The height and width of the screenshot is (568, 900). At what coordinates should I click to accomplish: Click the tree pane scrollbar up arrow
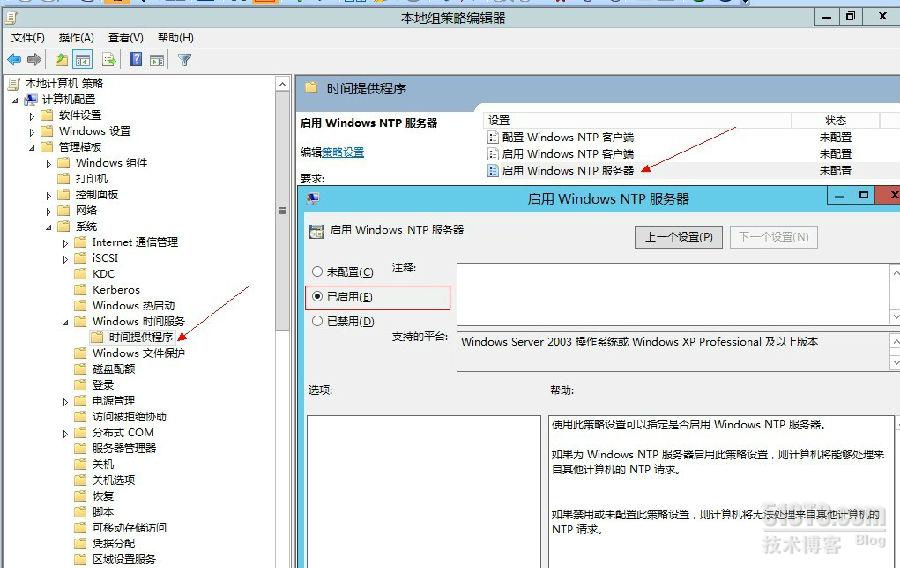[282, 84]
